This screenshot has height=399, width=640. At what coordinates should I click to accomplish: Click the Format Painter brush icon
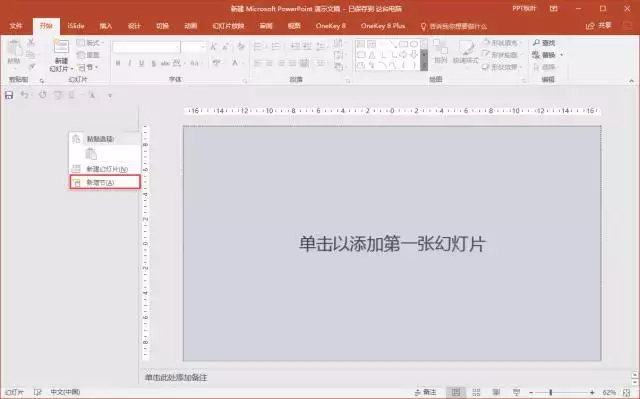coord(31,66)
